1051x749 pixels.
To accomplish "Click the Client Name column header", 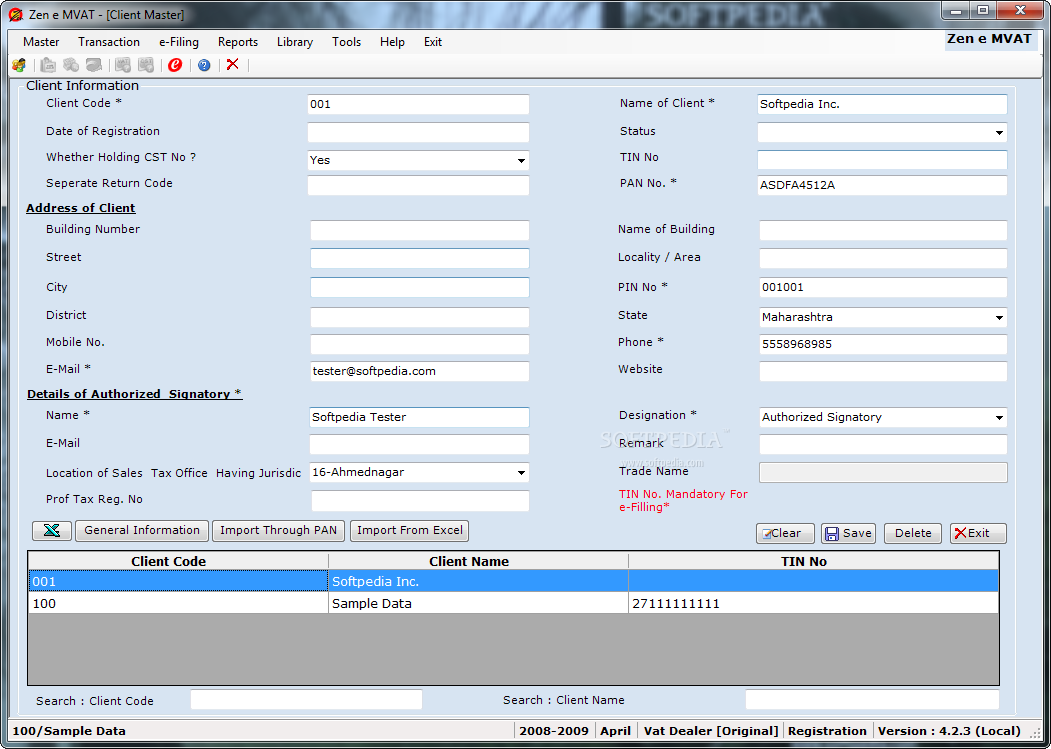I will tap(479, 561).
